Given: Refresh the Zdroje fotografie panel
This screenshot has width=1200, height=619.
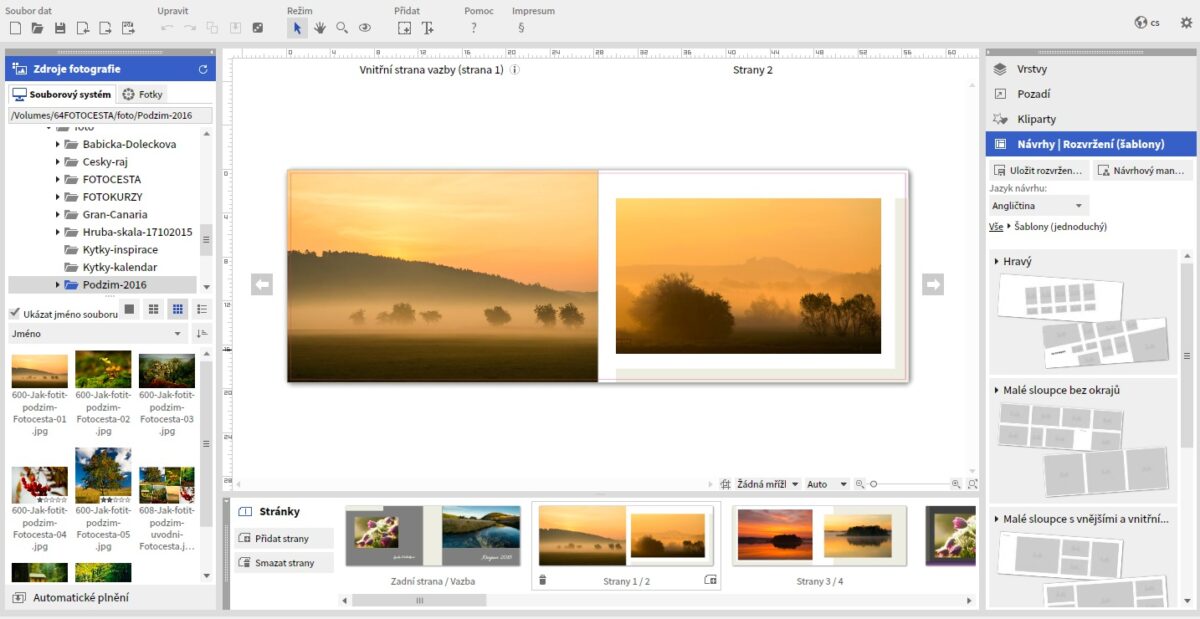Looking at the screenshot, I should 203,69.
